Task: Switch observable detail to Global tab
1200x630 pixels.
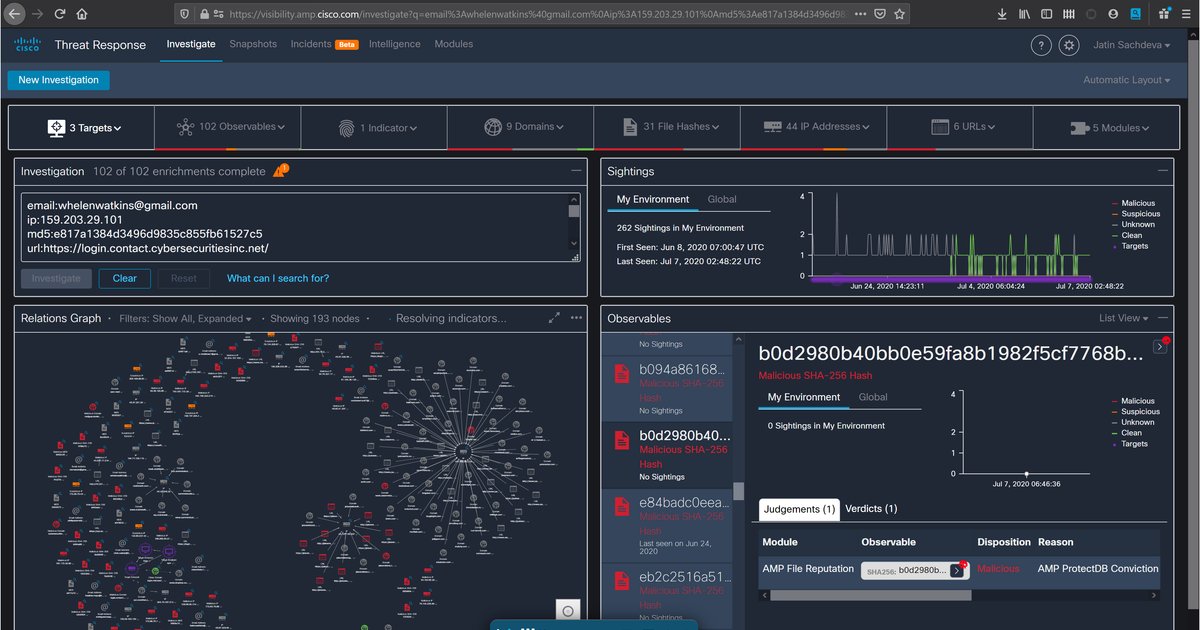Action: pyautogui.click(x=873, y=397)
